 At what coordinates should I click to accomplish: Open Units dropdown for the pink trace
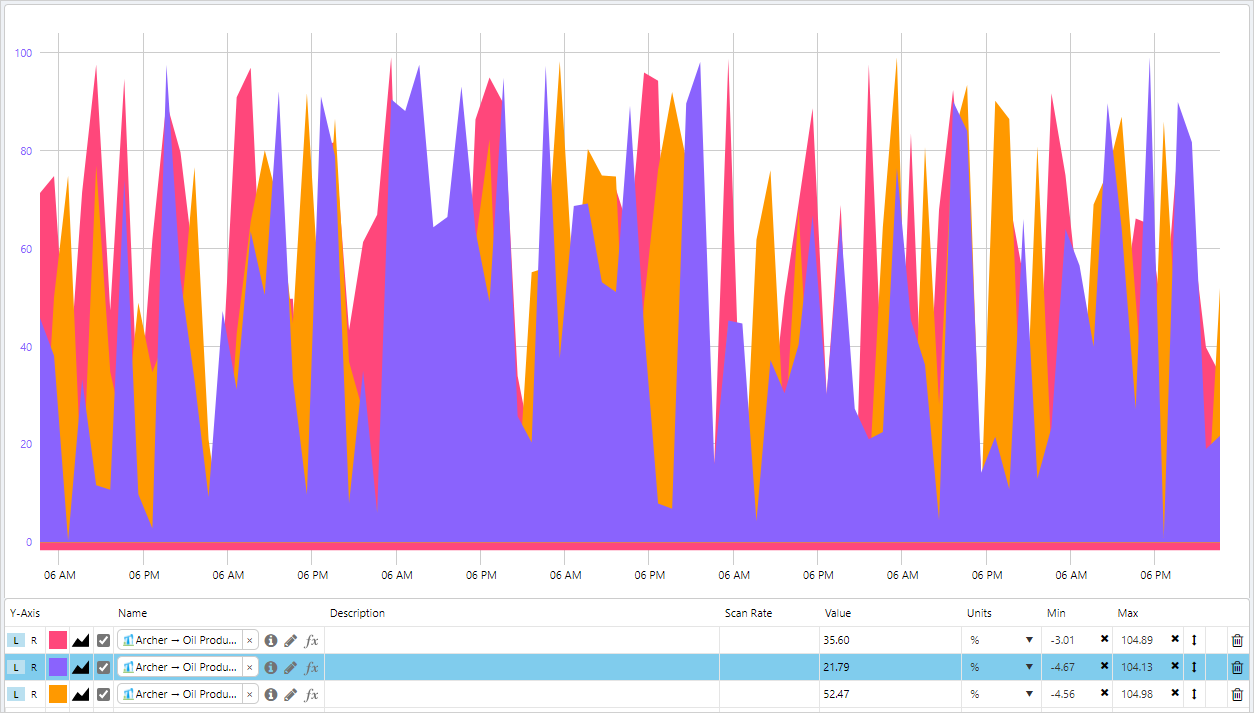[x=1028, y=640]
